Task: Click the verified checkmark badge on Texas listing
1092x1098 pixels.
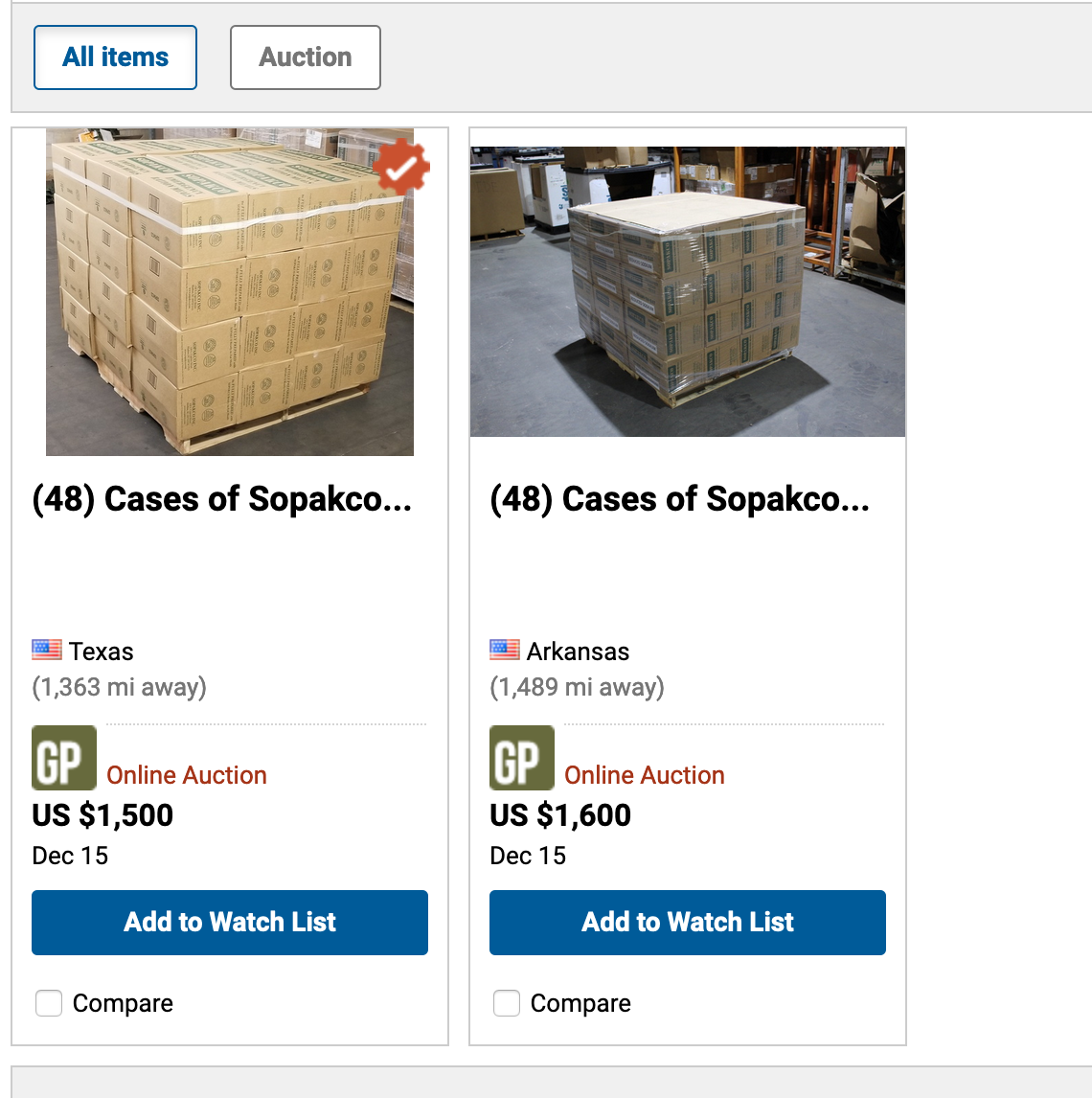Action: 401,169
